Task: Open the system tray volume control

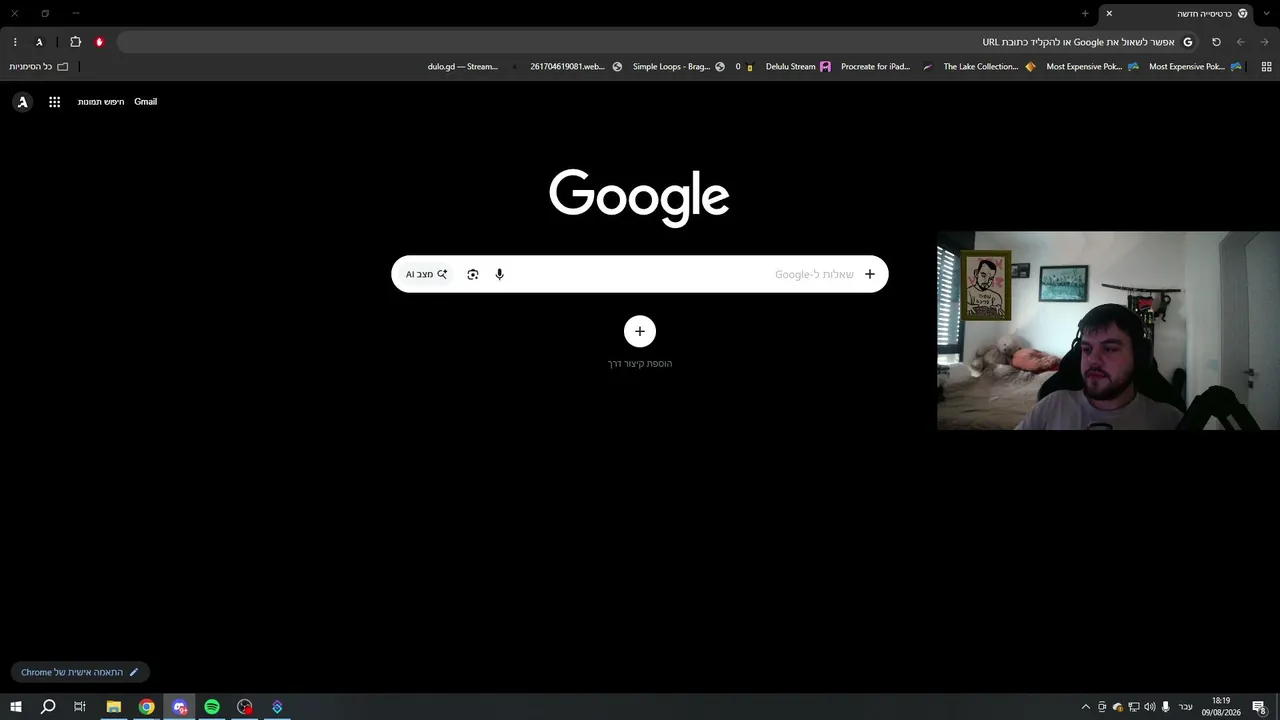Action: (1149, 707)
